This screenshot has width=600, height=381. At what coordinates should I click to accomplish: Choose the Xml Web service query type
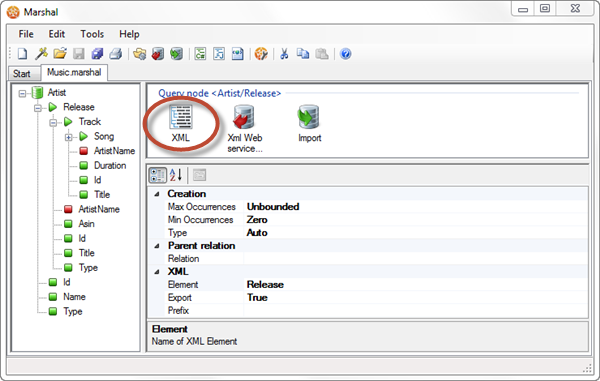[x=245, y=129]
